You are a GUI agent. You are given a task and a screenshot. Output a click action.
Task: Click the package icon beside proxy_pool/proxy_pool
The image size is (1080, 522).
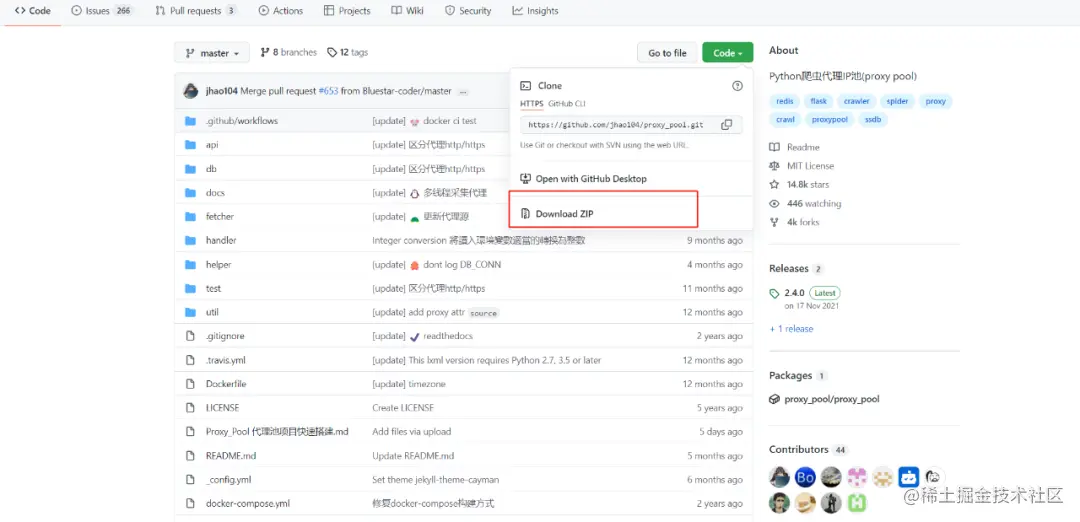775,399
